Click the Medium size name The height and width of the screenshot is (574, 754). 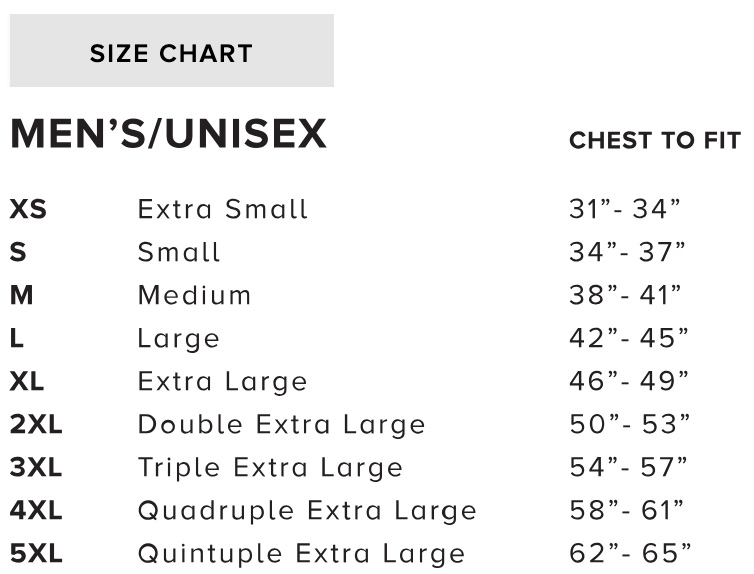[x=195, y=296]
